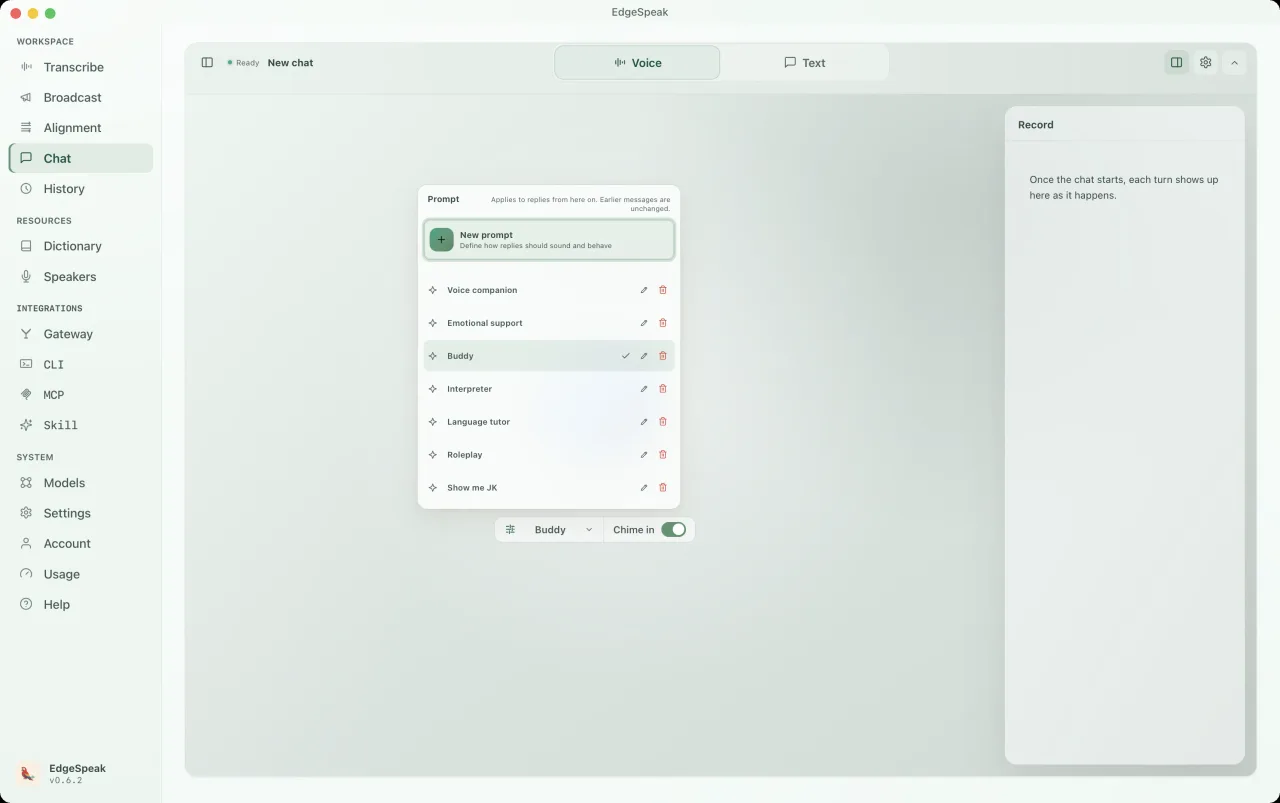Go to Models under System
Image resolution: width=1280 pixels, height=803 pixels.
(x=81, y=483)
